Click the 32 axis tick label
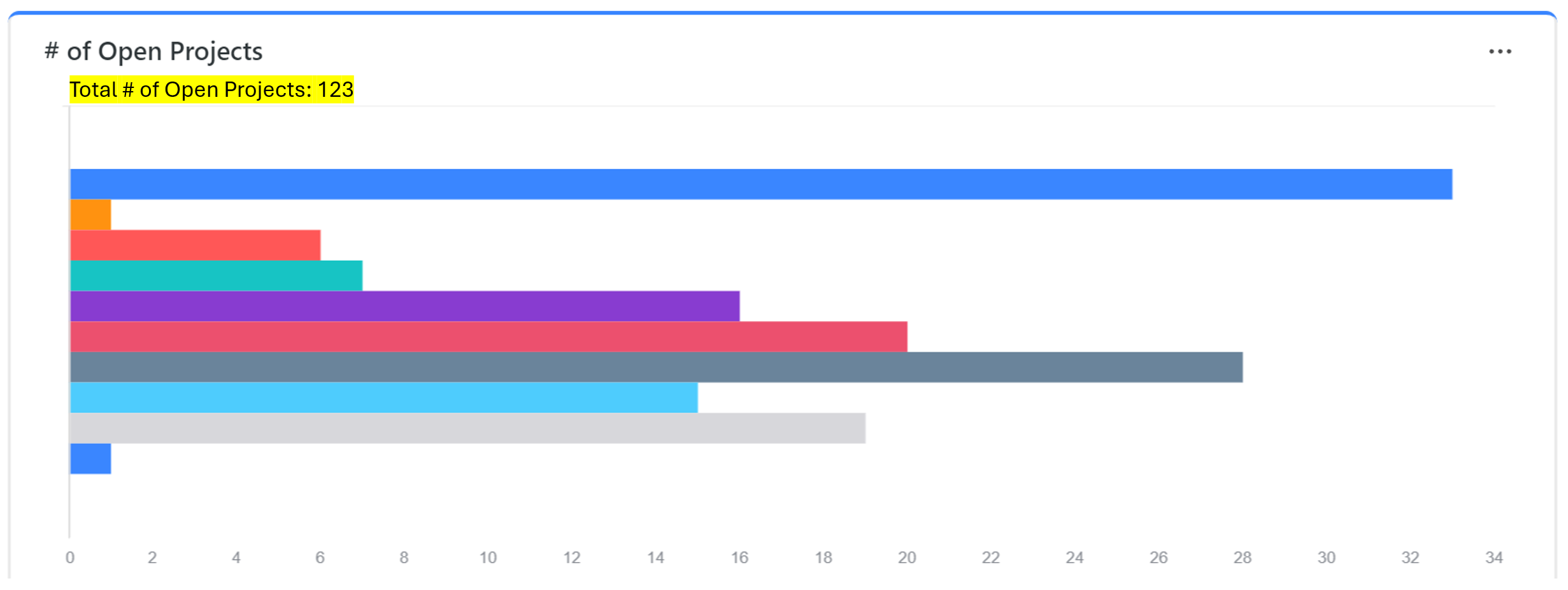Screen dimensions: 1568x590 pyautogui.click(x=1410, y=558)
